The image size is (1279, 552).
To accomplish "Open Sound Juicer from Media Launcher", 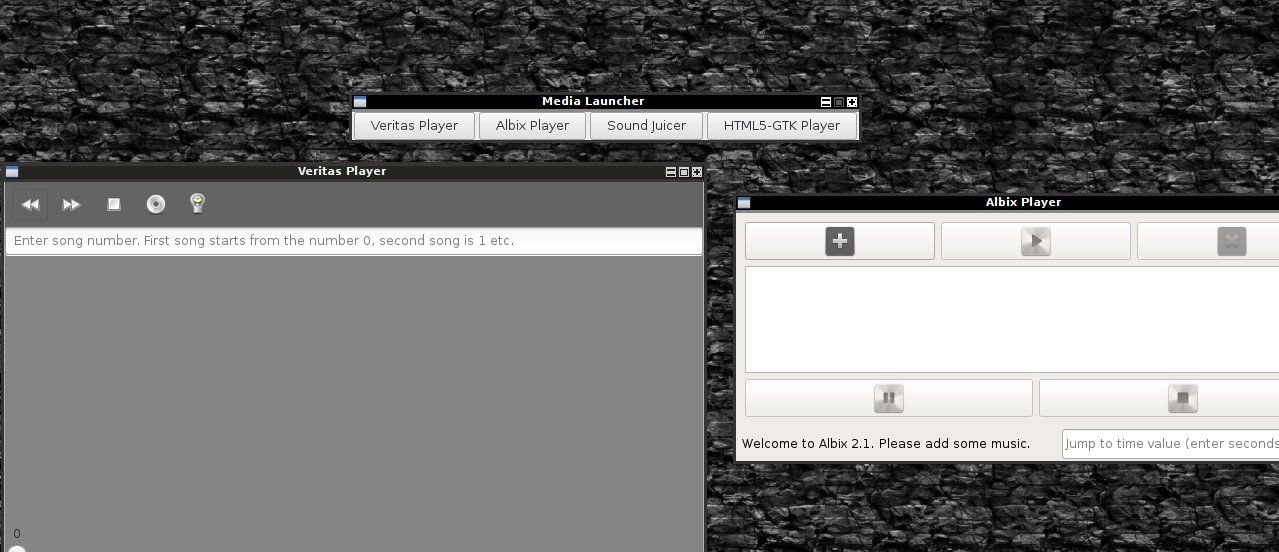I will click(646, 126).
